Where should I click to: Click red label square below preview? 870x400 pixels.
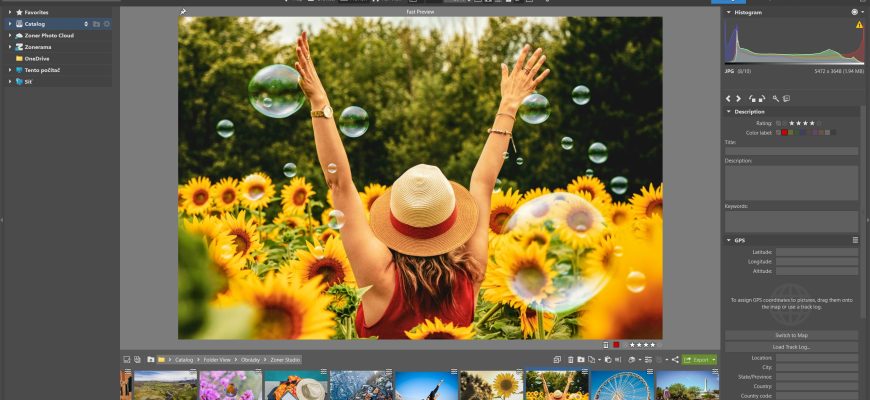616,345
